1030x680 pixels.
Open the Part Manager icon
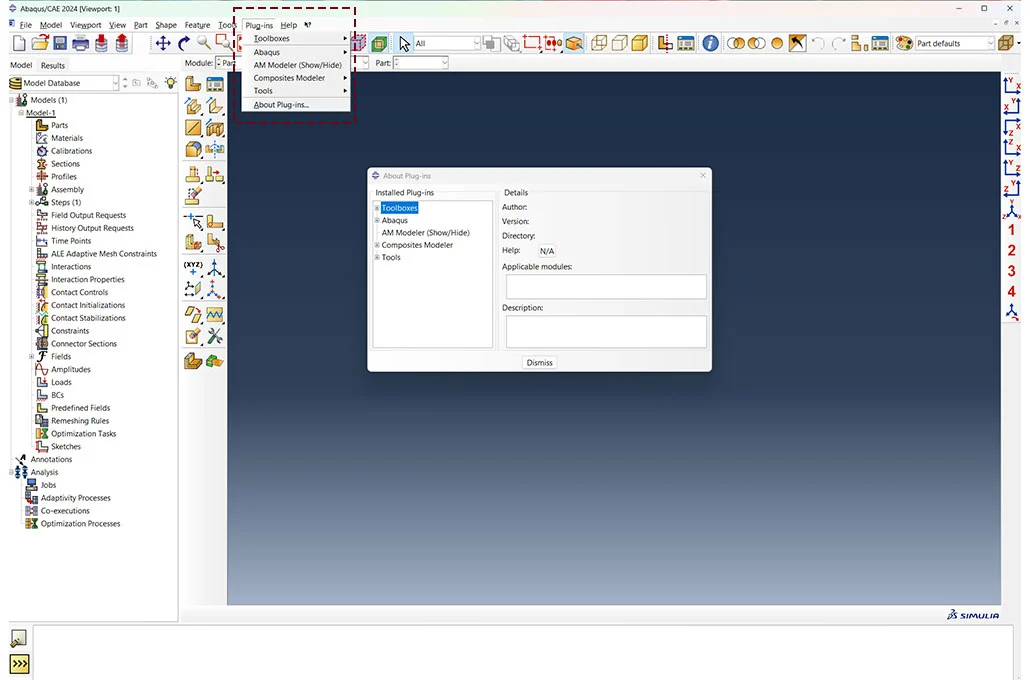click(x=215, y=83)
